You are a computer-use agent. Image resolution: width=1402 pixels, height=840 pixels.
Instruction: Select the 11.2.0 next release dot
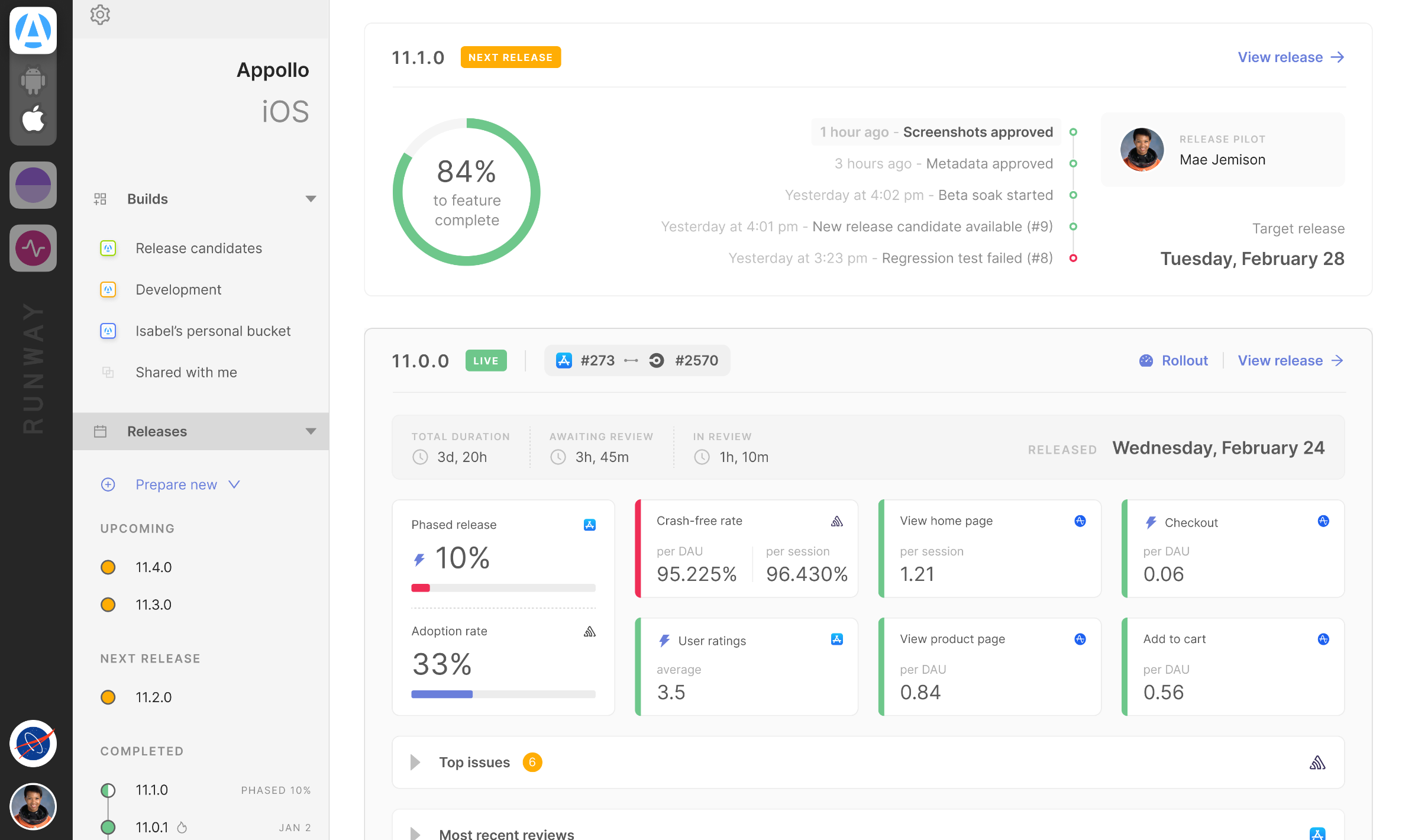tap(108, 697)
